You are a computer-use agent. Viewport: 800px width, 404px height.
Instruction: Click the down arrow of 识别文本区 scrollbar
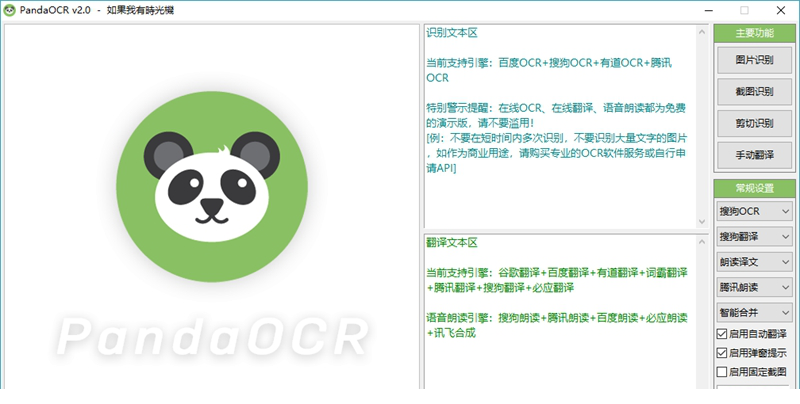point(702,222)
